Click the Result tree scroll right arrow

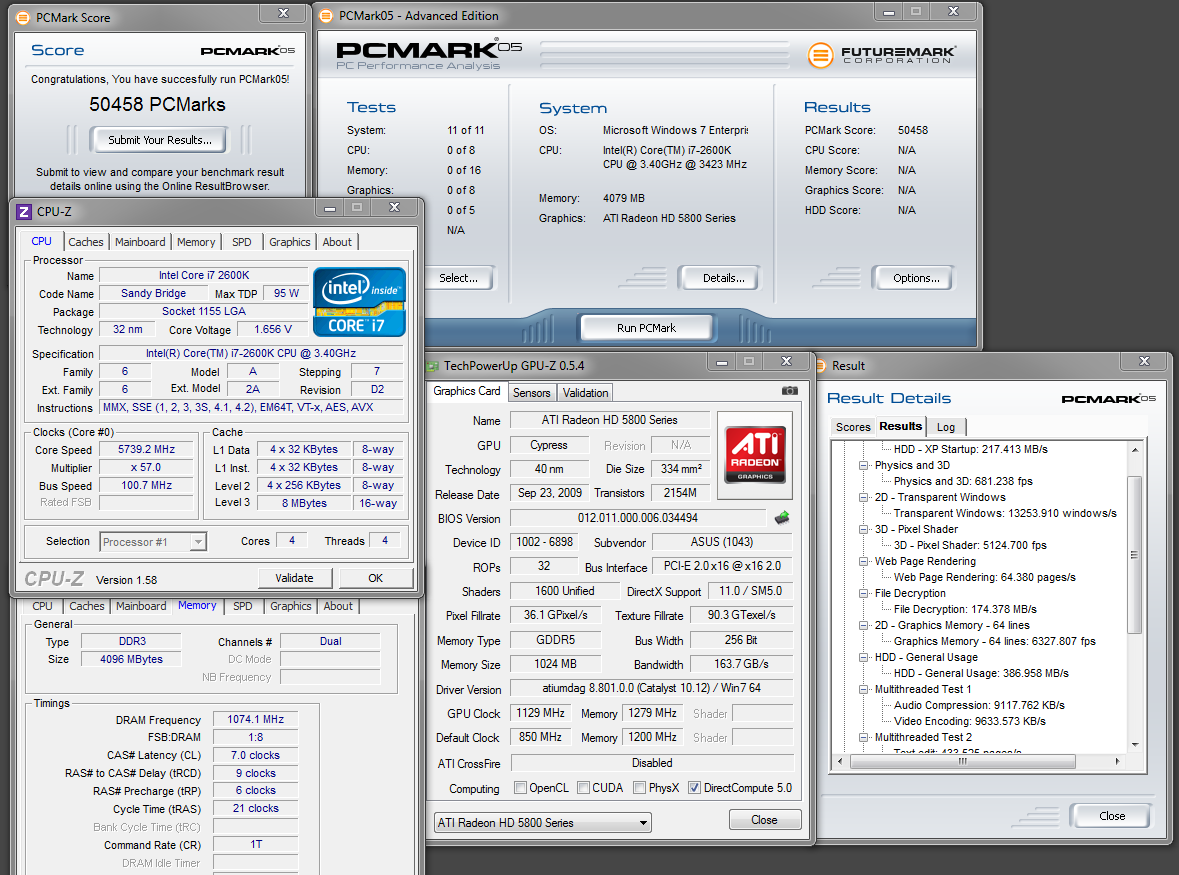[1118, 761]
